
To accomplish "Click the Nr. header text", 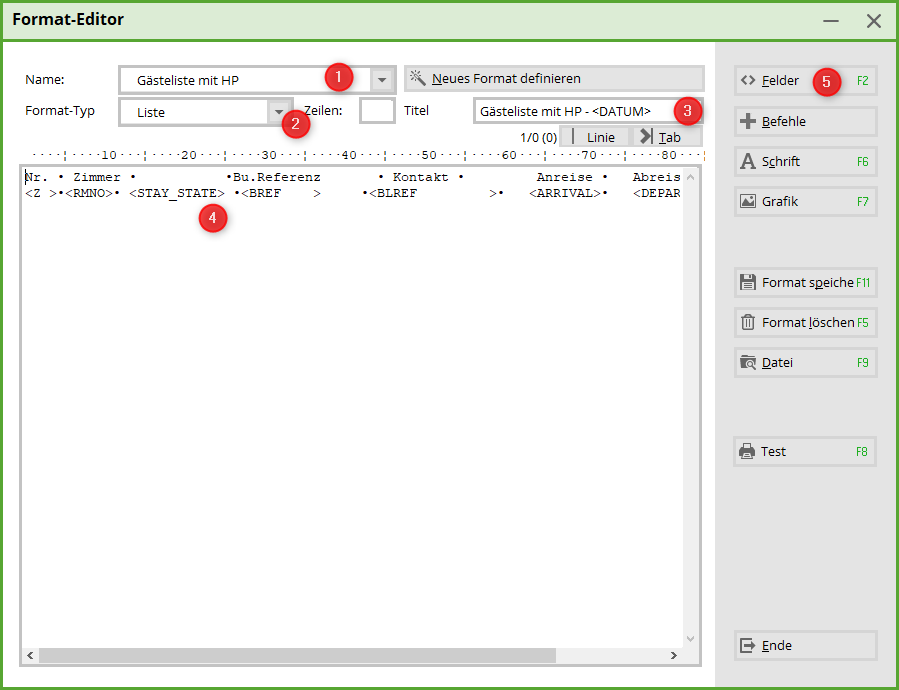I will [x=36, y=177].
